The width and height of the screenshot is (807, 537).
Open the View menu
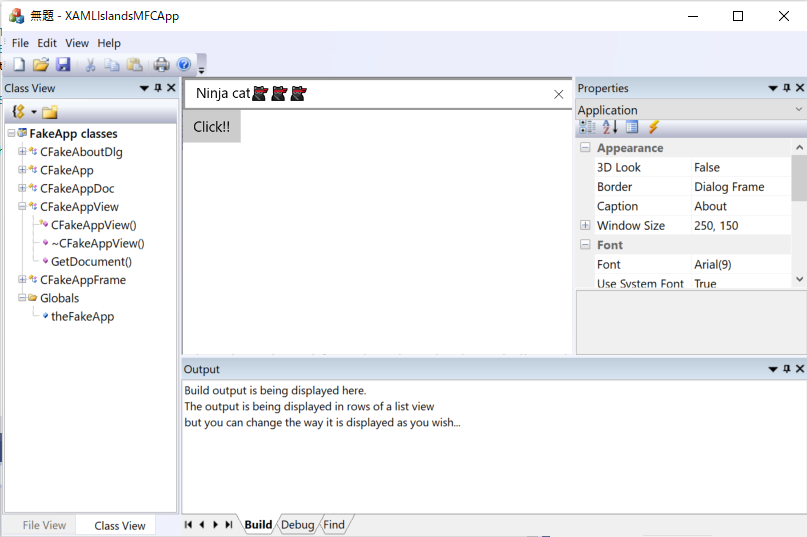point(77,43)
